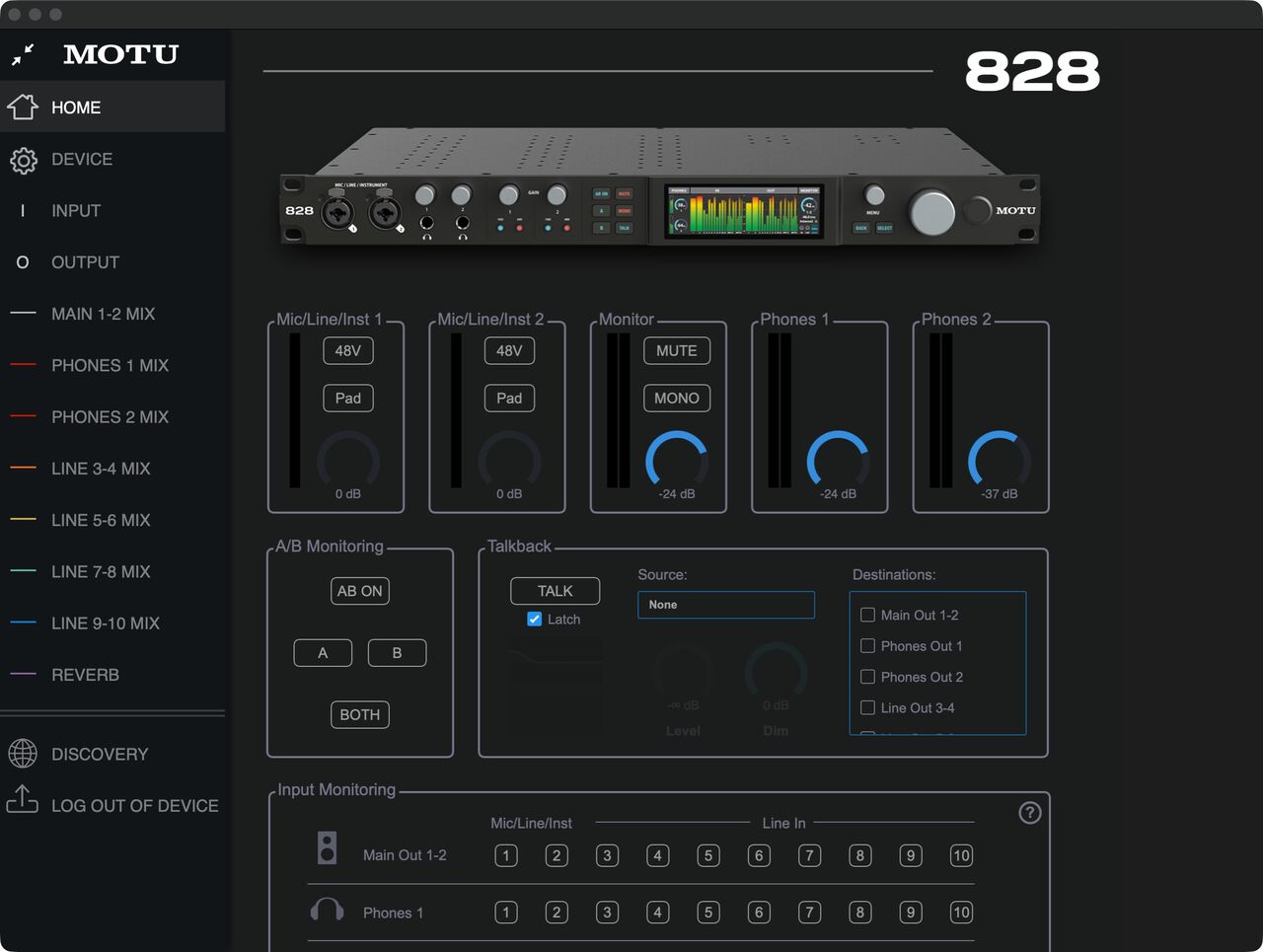
Task: Enable Line In 5 for Main Out 1-2
Action: coord(708,855)
